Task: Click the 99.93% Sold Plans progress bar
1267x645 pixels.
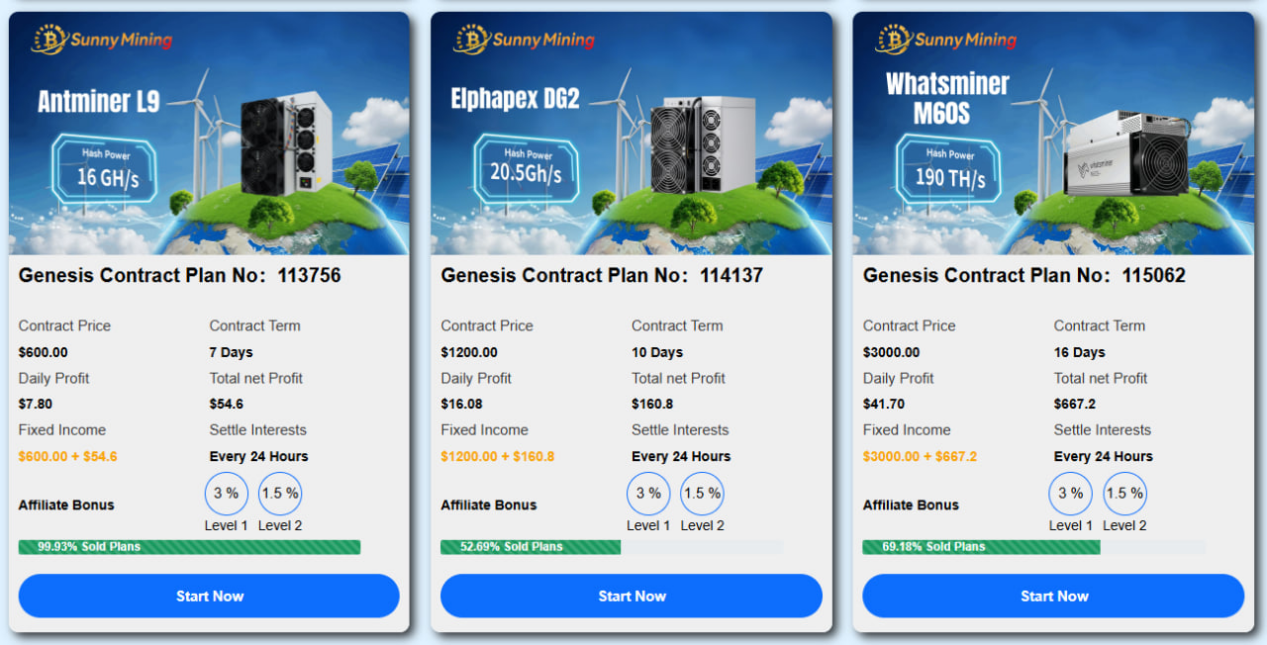Action: [189, 547]
